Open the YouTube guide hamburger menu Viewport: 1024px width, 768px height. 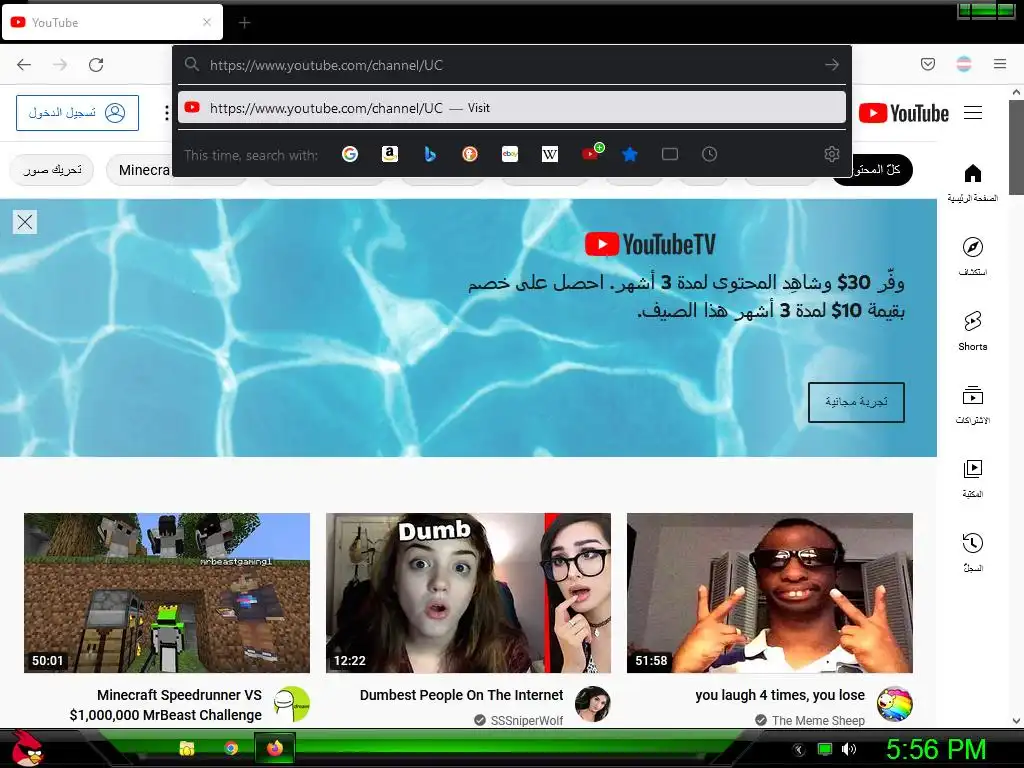click(973, 113)
